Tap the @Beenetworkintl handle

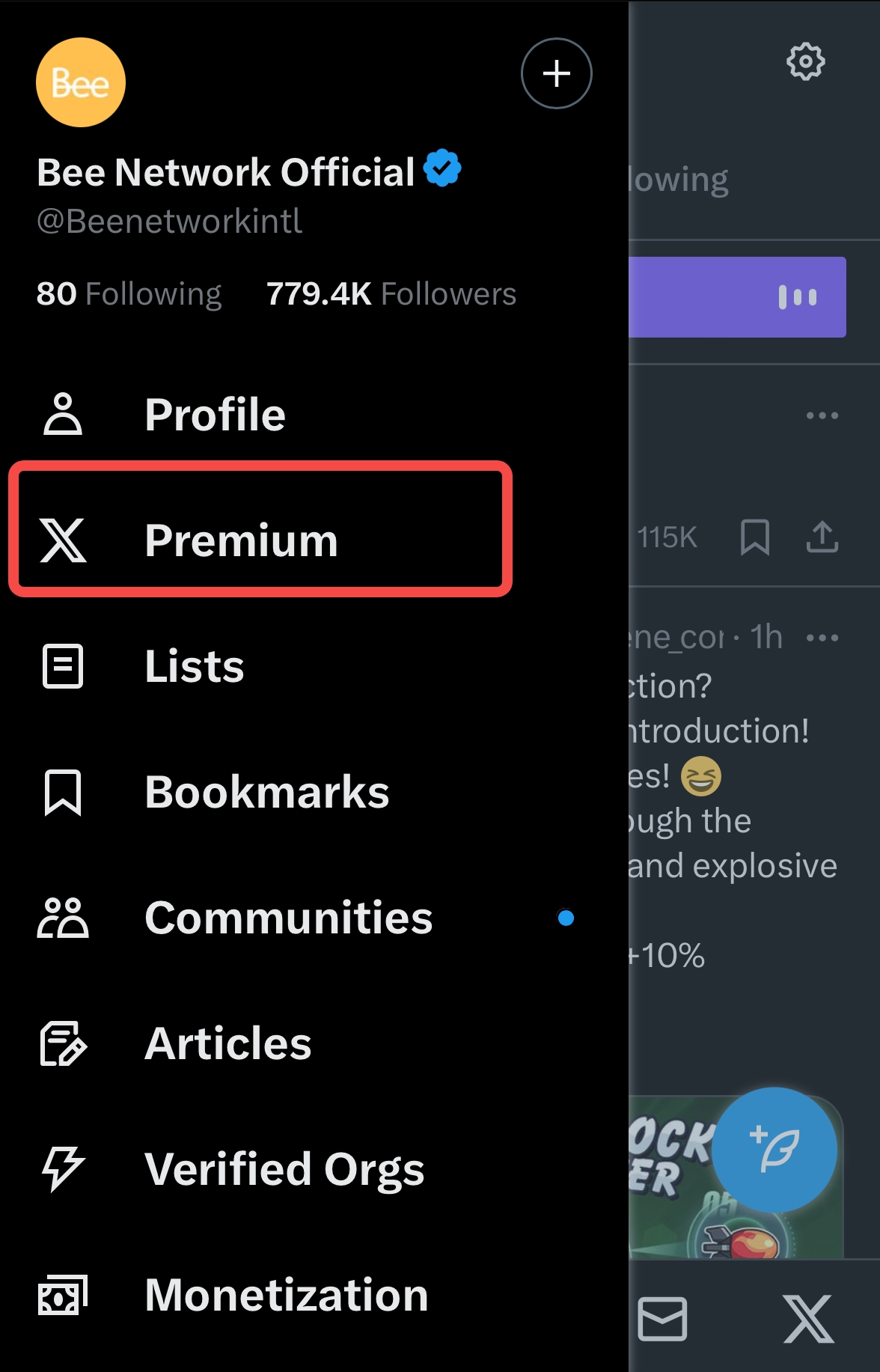pyautogui.click(x=169, y=222)
